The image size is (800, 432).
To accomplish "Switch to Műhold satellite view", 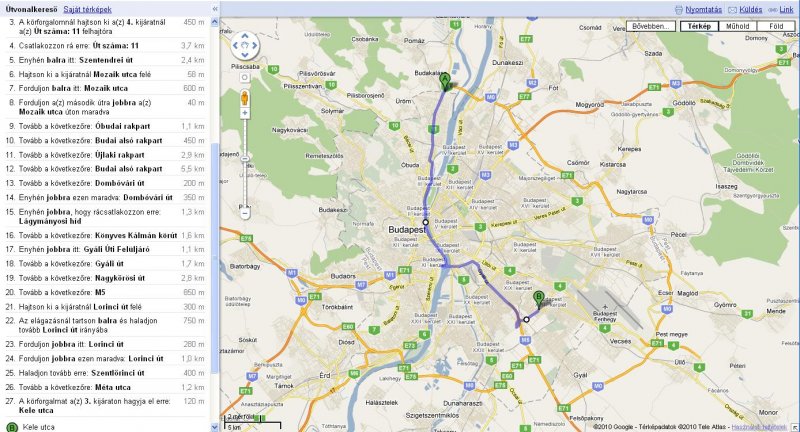I will pos(737,26).
